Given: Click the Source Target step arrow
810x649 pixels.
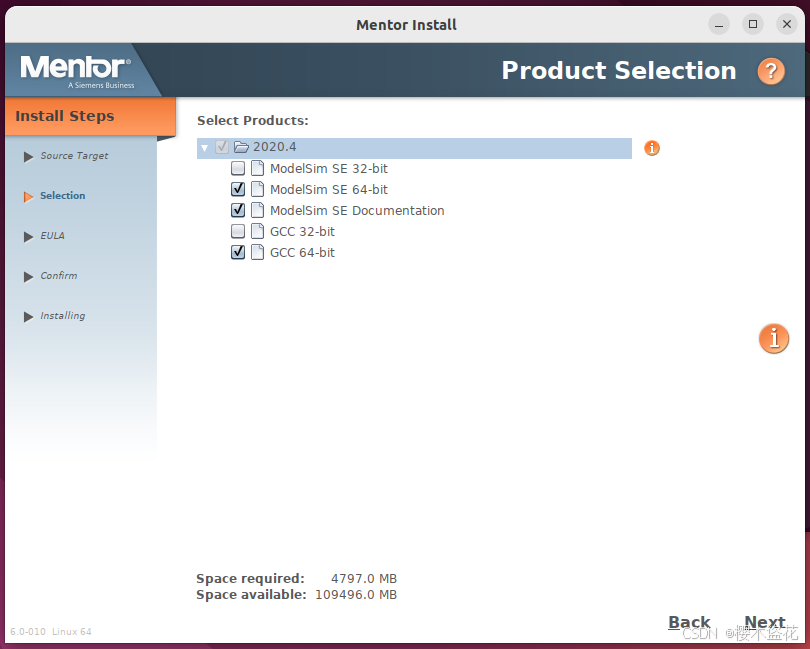Looking at the screenshot, I should [x=28, y=157].
